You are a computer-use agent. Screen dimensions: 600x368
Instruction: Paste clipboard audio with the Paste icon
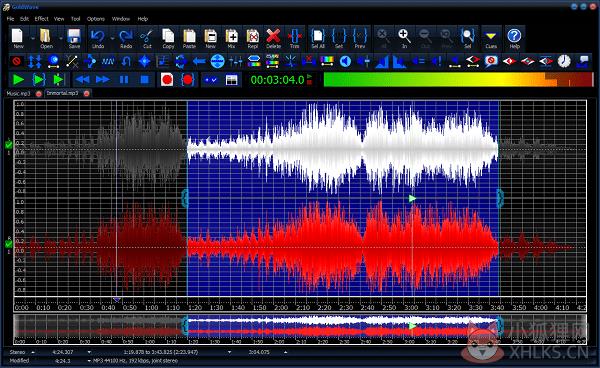189,38
